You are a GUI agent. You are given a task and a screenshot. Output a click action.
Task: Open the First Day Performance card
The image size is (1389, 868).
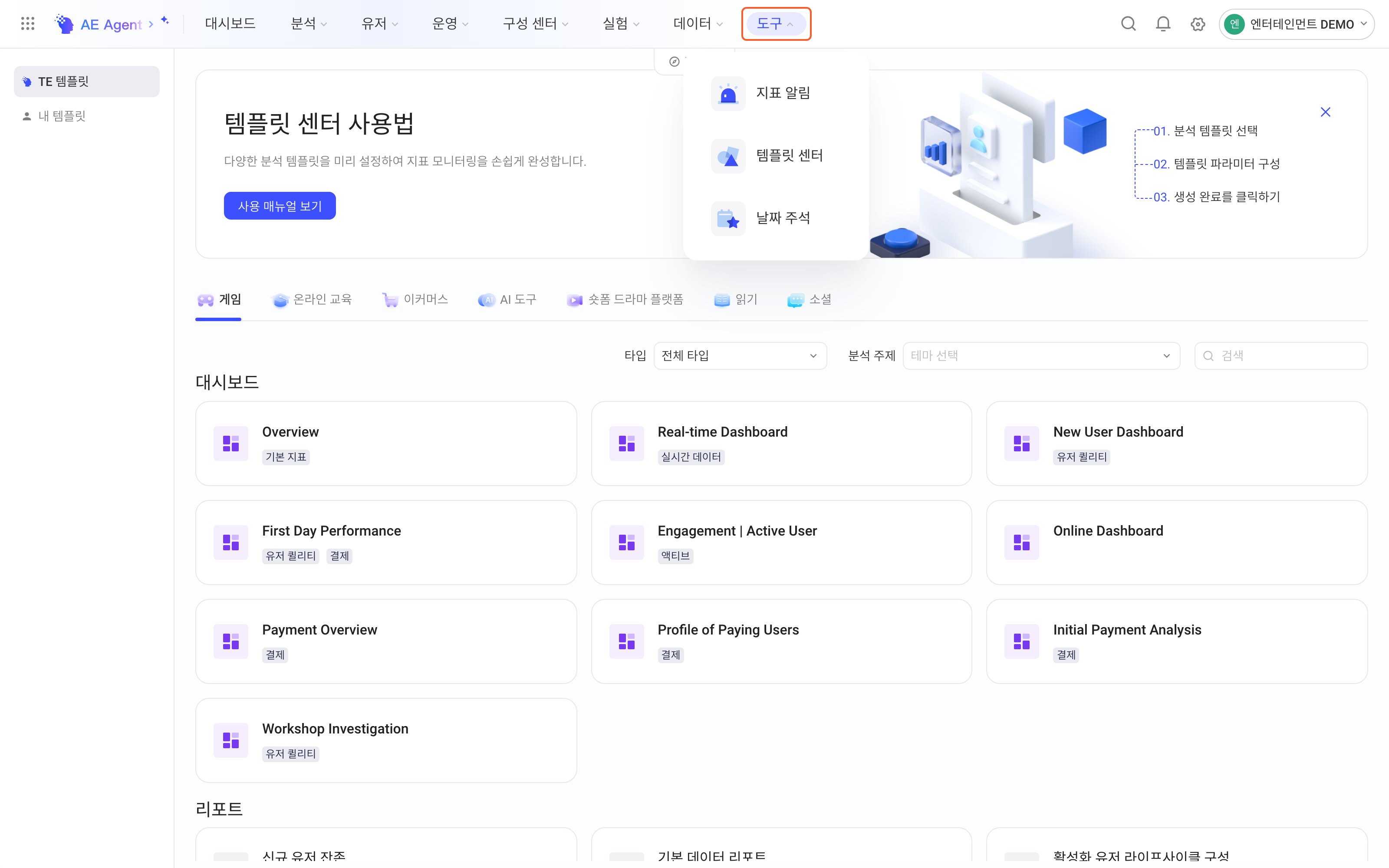pos(386,542)
